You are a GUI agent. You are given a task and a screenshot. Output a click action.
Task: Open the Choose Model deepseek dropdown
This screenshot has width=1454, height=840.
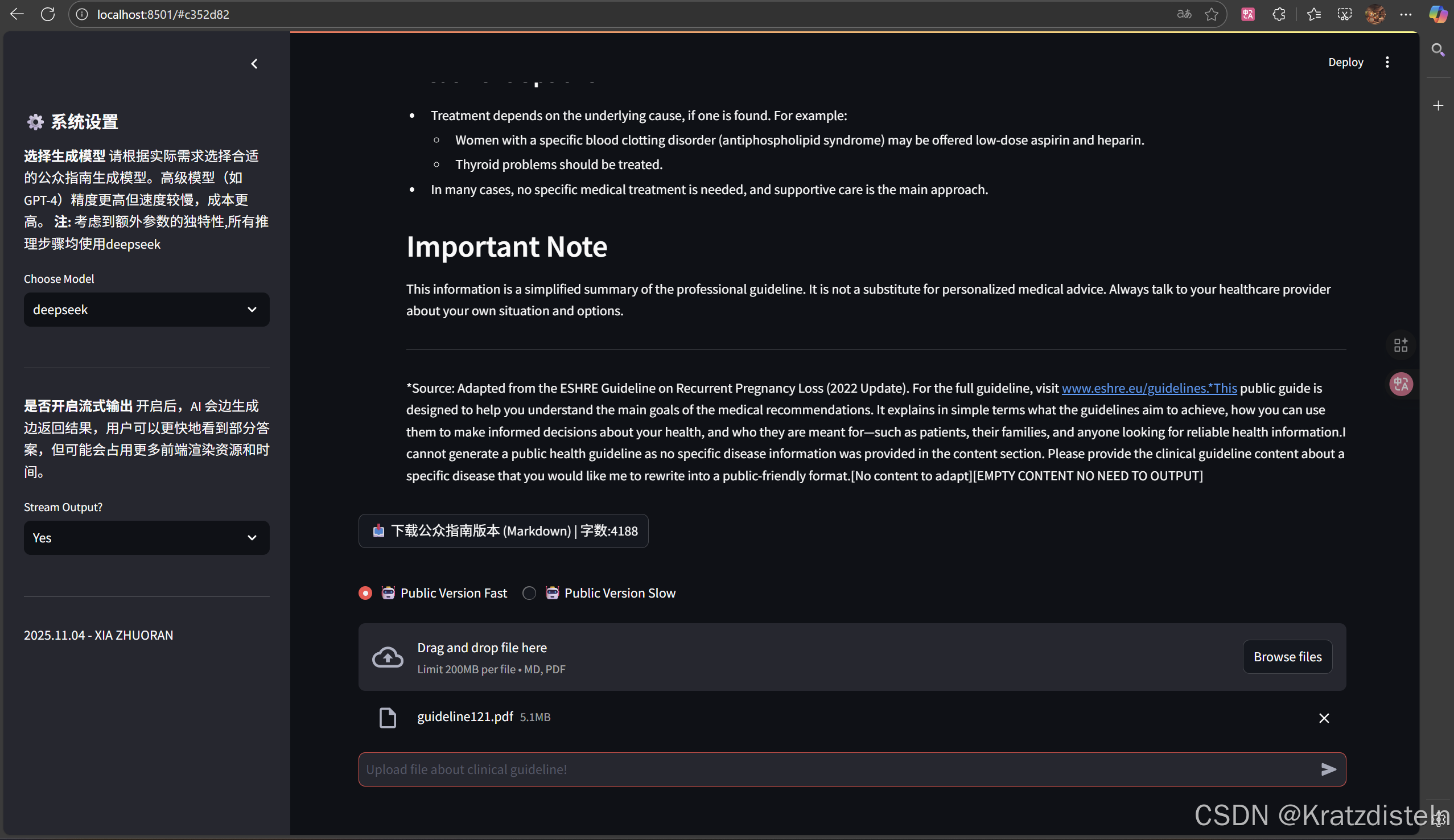pyautogui.click(x=146, y=310)
